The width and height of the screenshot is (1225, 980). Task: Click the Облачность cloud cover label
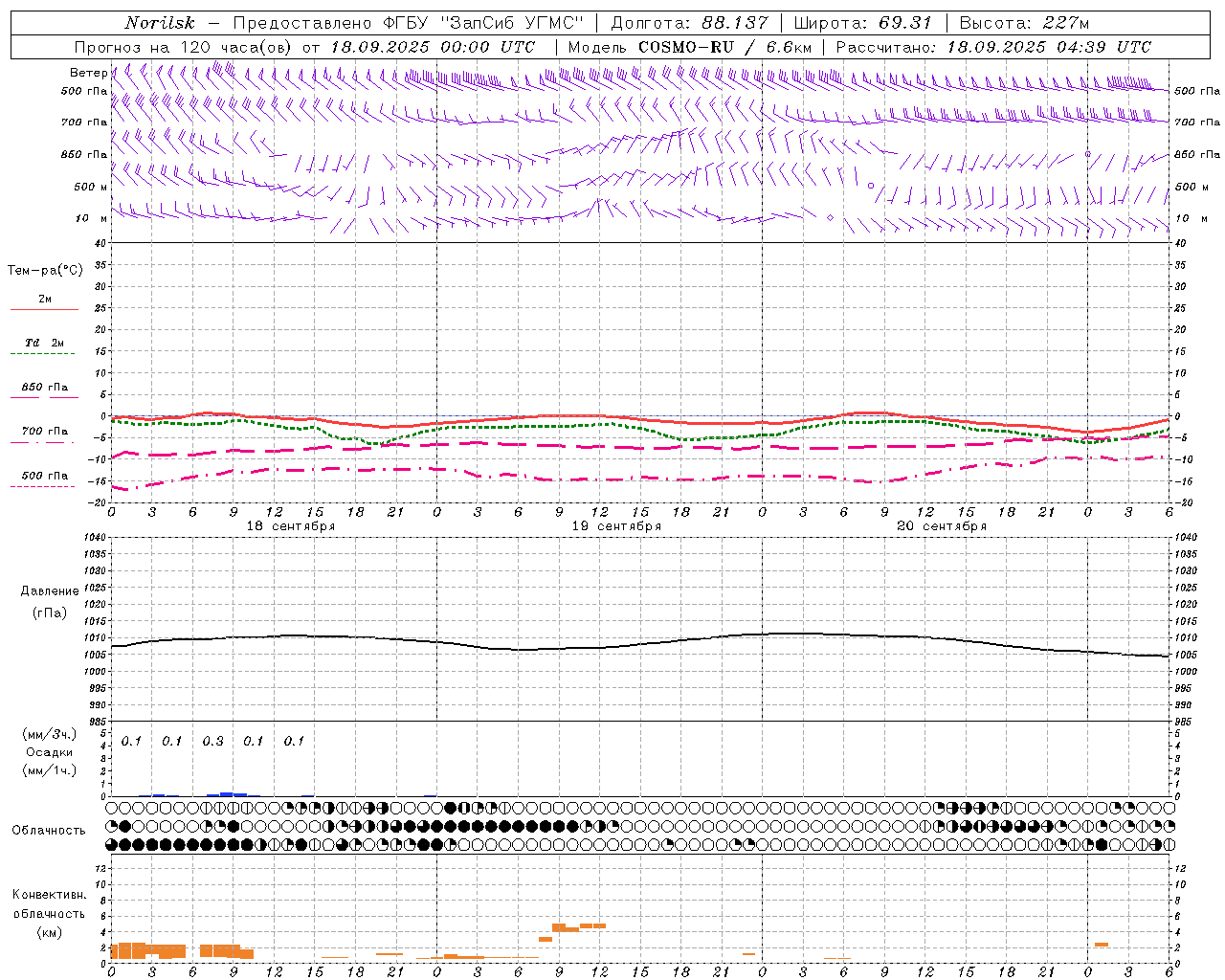point(49,831)
